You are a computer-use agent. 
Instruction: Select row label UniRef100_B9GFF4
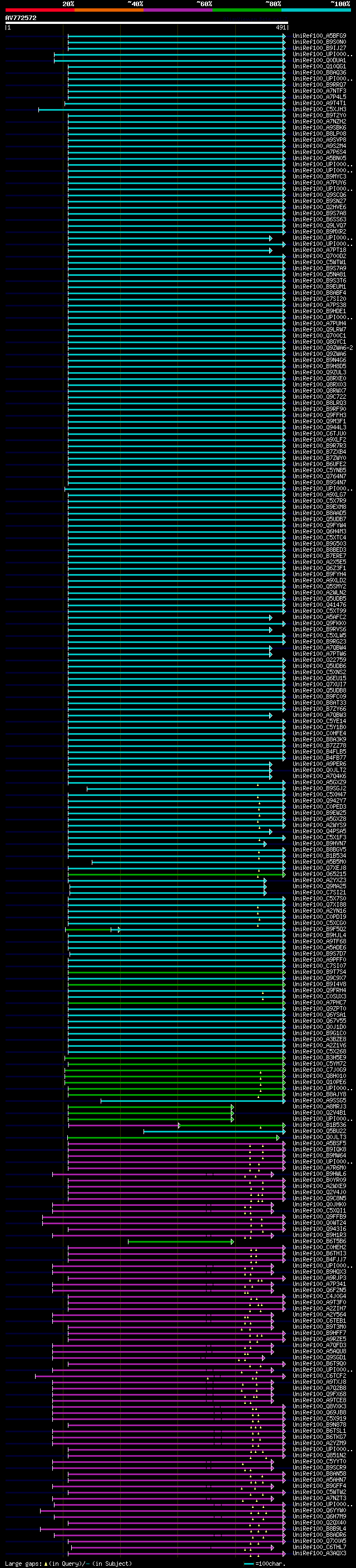pyautogui.click(x=319, y=1486)
